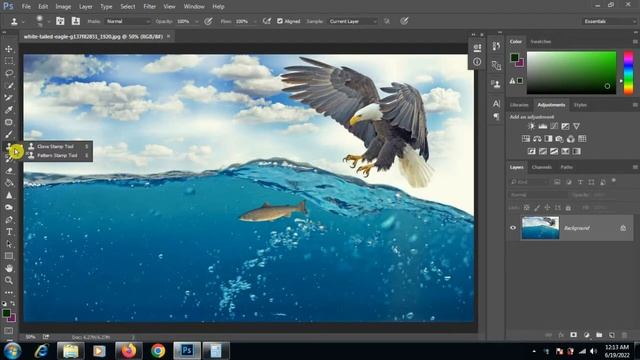Screen dimensions: 640x360
Task: Launch Firefox from the taskbar
Action: tap(129, 351)
